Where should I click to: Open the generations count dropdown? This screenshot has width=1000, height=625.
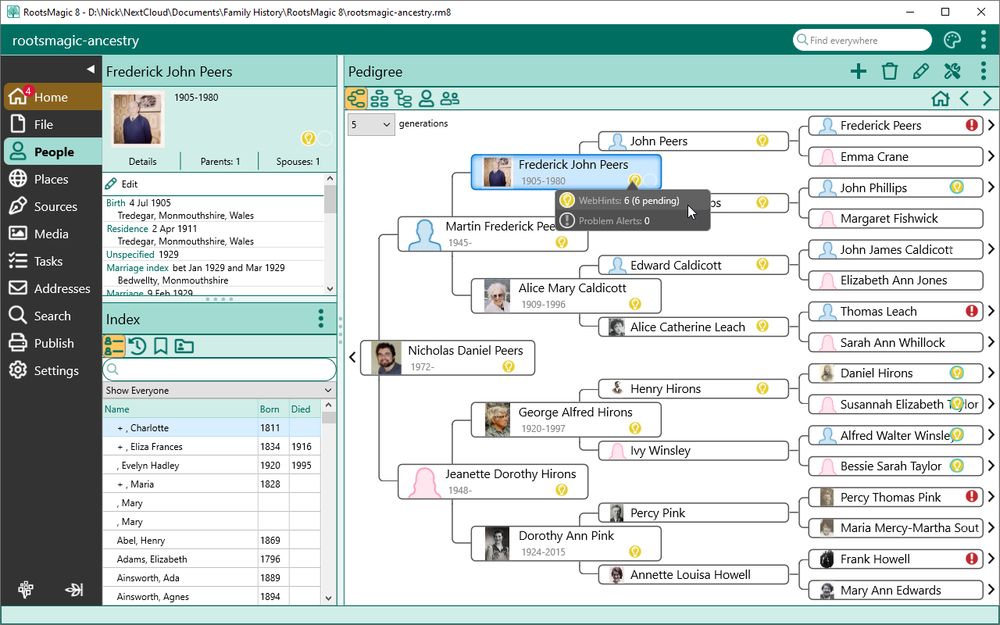click(x=371, y=124)
